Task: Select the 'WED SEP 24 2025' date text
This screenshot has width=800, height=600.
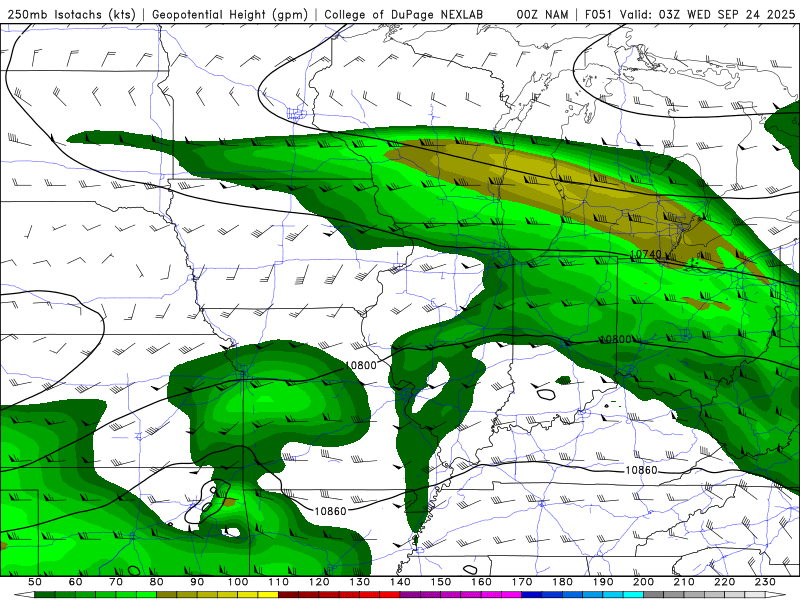Action: click(741, 15)
